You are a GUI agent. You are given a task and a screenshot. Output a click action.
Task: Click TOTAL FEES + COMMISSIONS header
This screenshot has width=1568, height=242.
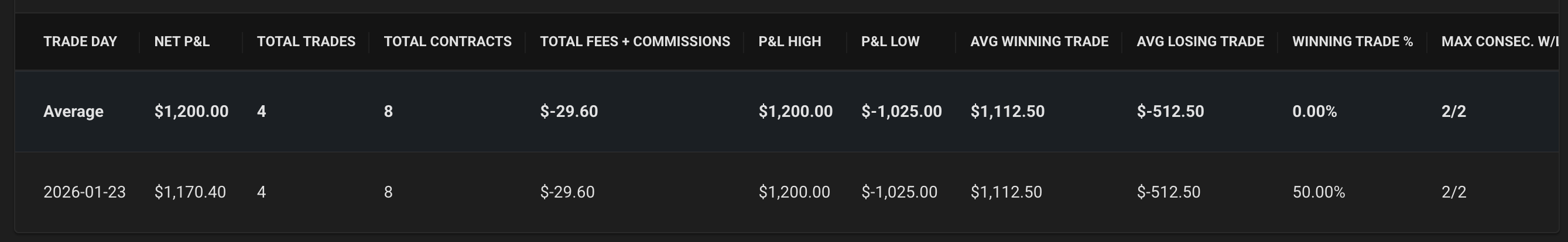634,42
